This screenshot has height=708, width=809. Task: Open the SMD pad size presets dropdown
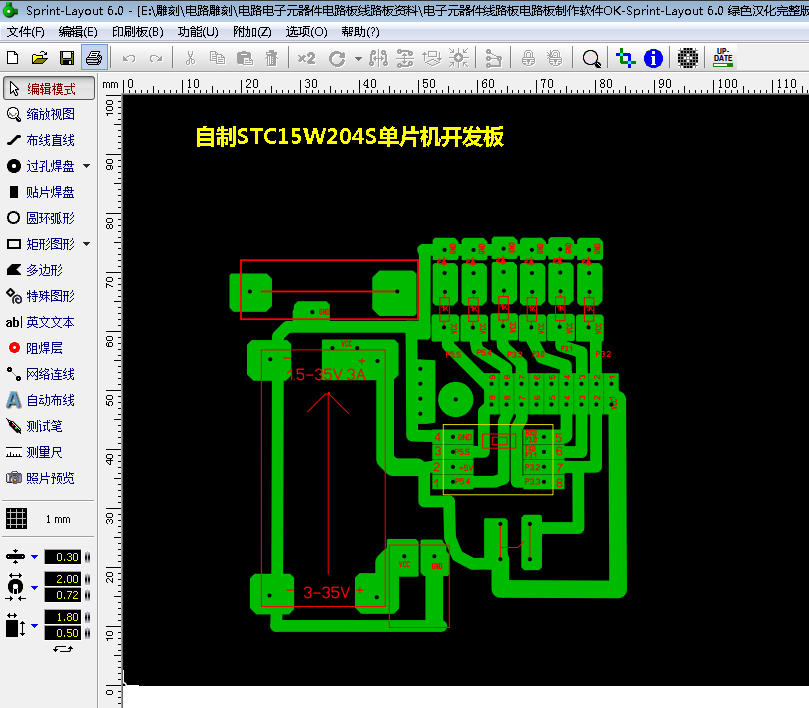pos(35,625)
